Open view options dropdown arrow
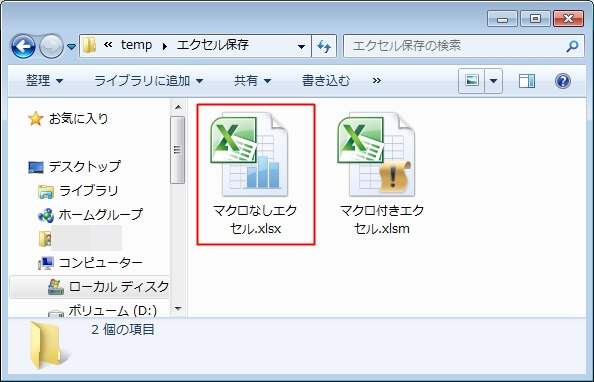The width and height of the screenshot is (594, 382). [494, 81]
